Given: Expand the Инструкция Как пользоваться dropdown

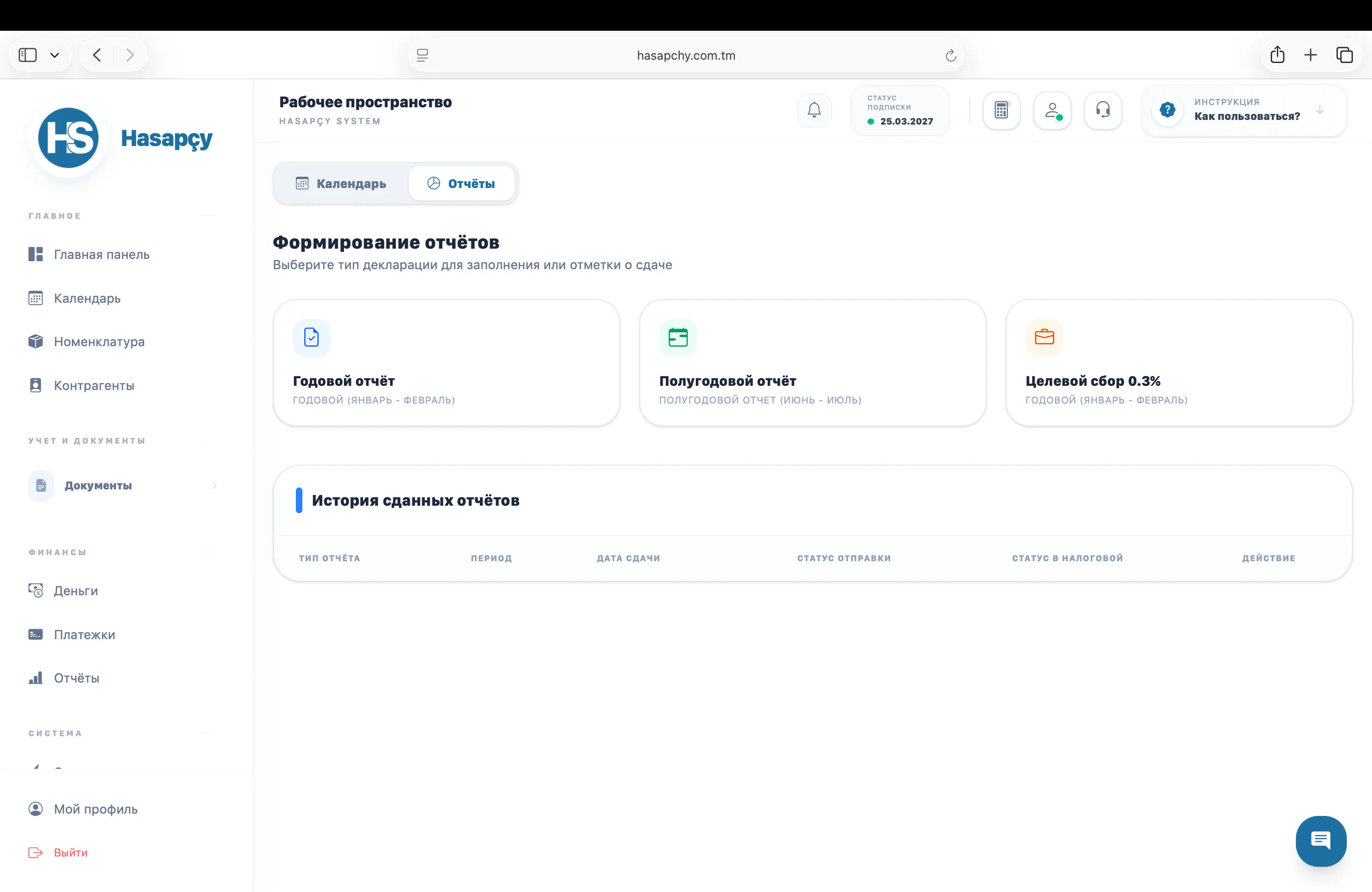Looking at the screenshot, I should [x=1320, y=110].
